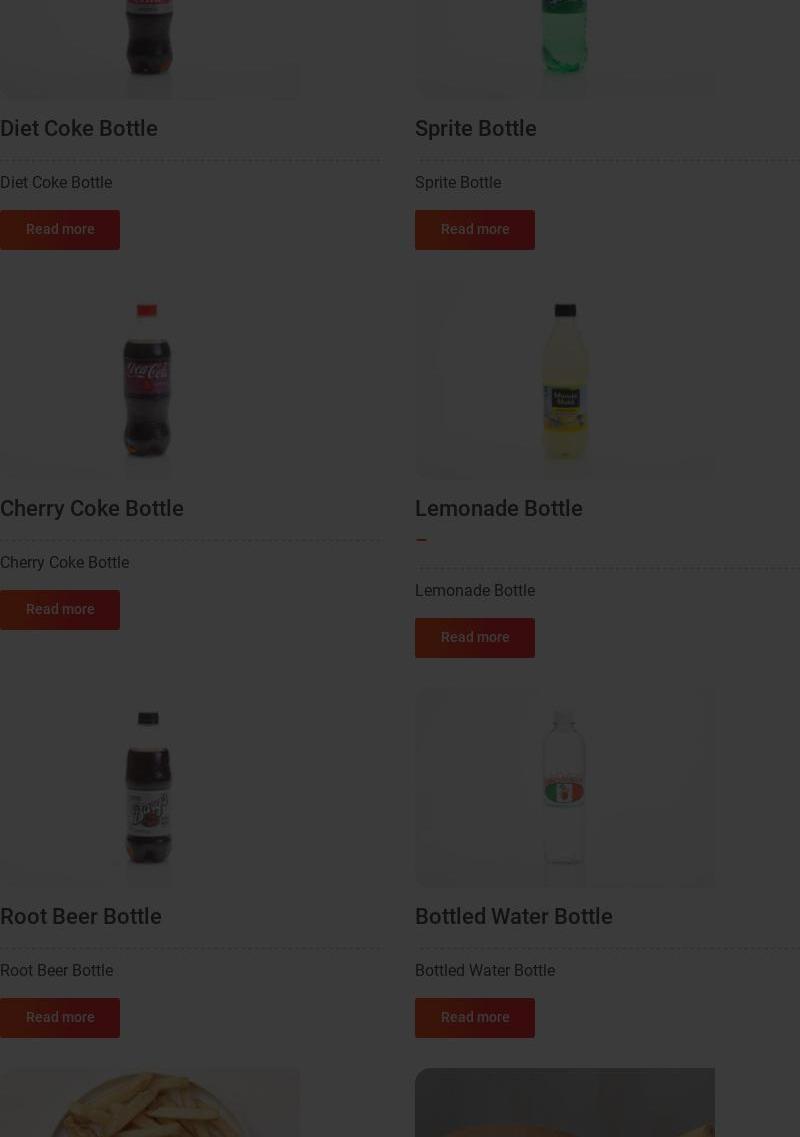Viewport: 800px width, 1137px height.
Task: Open the Bottled Water Bottle heading link
Action: click(514, 917)
